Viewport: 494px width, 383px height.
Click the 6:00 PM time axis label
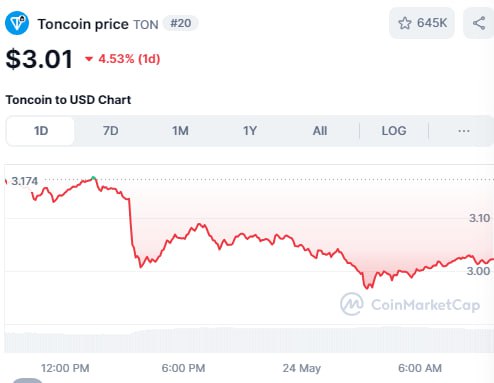tap(183, 368)
